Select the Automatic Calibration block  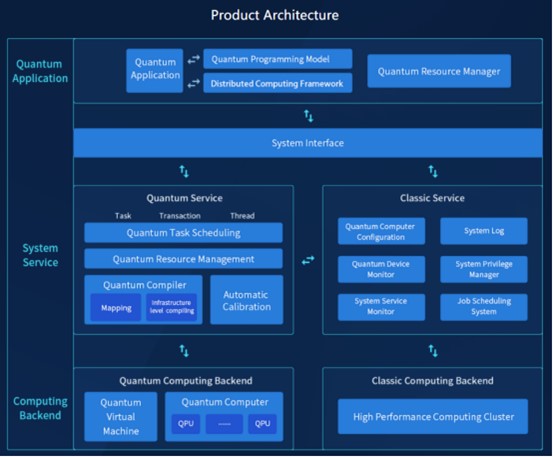pyautogui.click(x=247, y=300)
